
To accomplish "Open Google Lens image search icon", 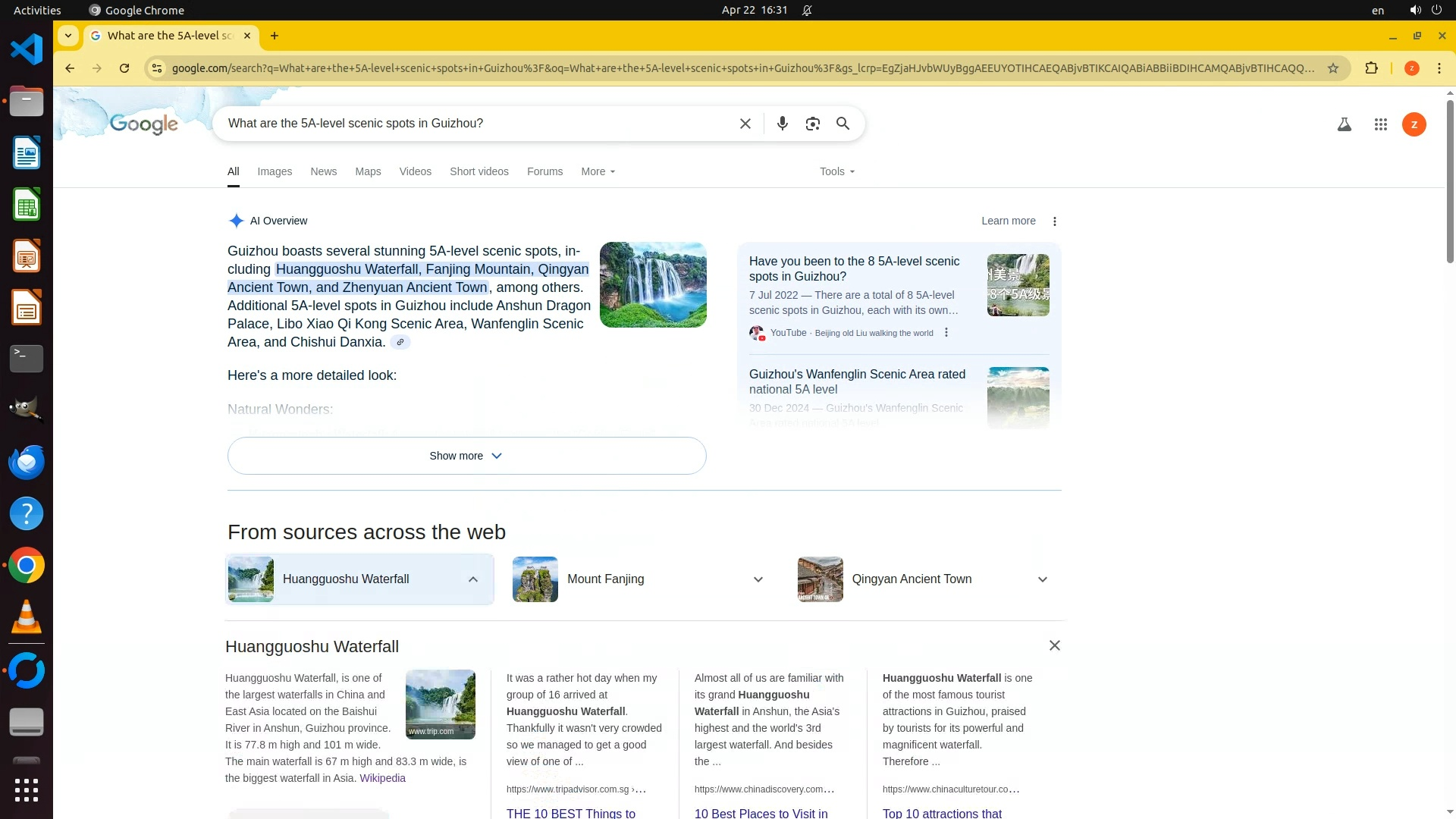I will [812, 124].
